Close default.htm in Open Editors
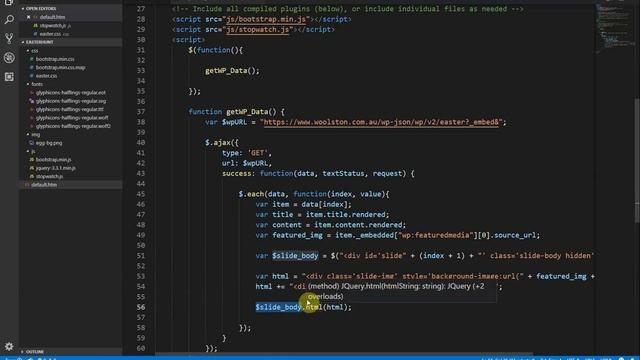 click(28, 17)
